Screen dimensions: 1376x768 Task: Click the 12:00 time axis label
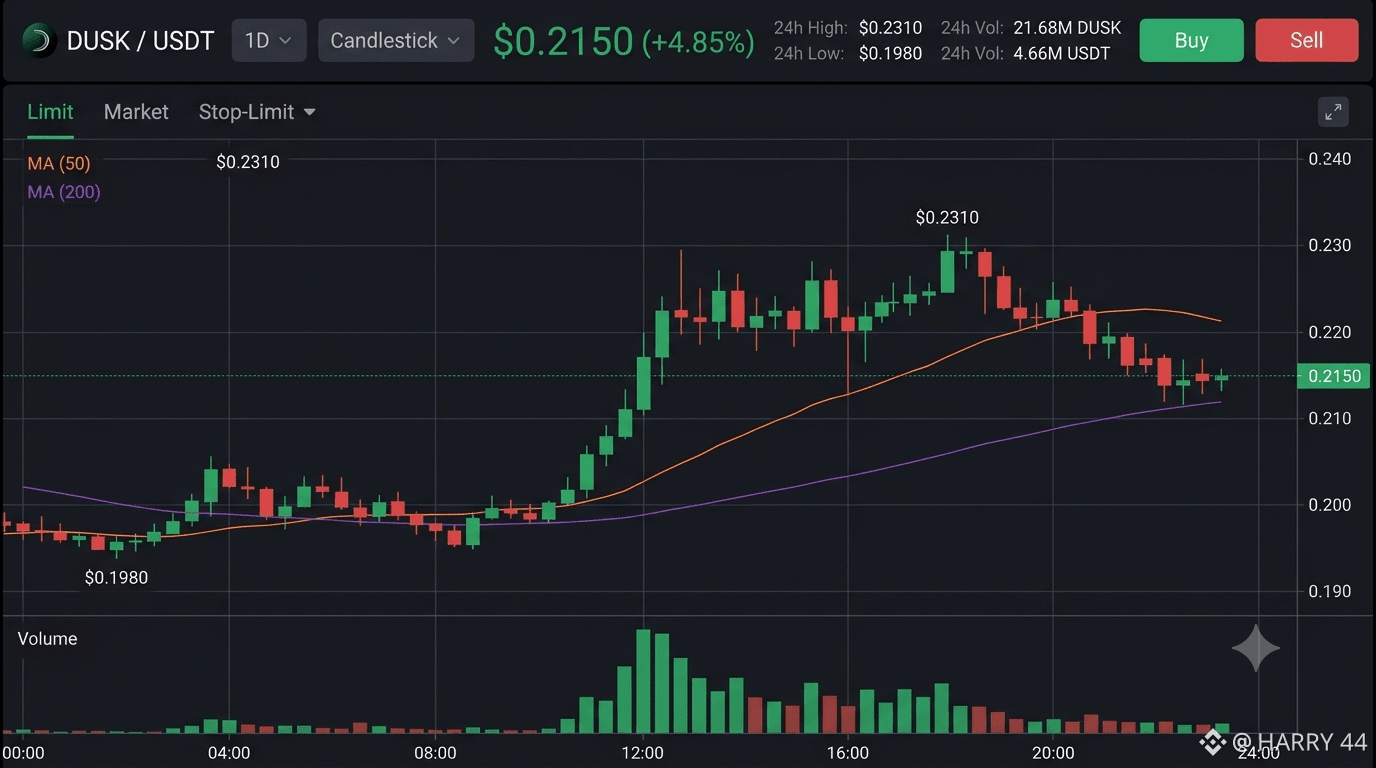click(641, 752)
